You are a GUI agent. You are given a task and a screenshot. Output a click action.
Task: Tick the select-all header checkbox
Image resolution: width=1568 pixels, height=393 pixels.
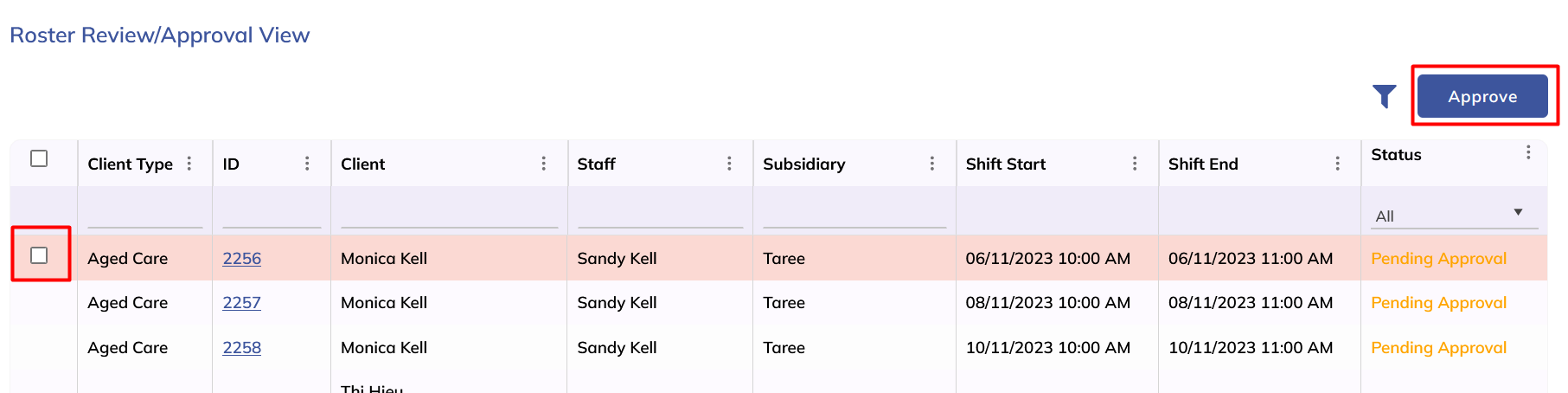tap(39, 158)
